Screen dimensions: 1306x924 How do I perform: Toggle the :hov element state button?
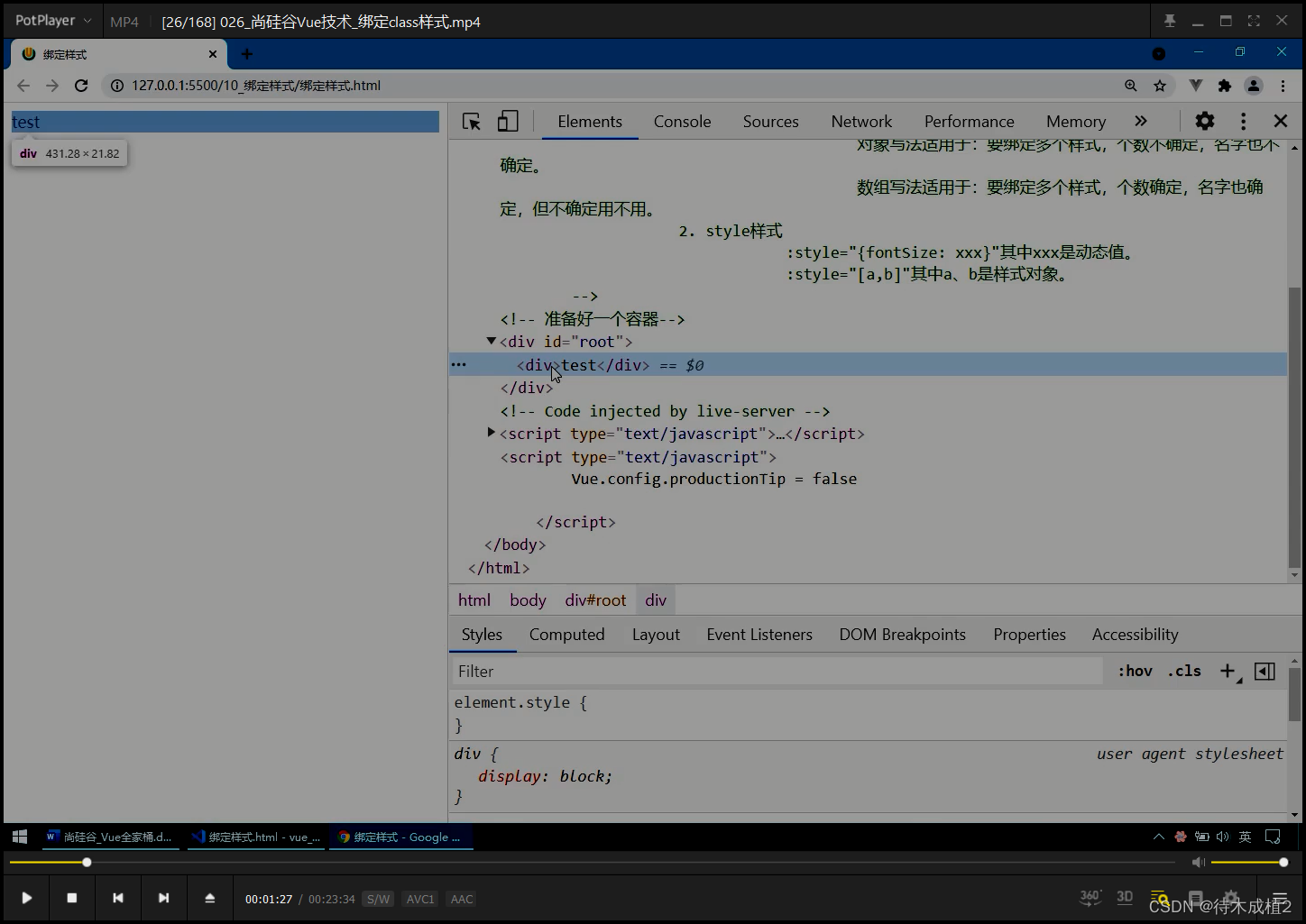click(1135, 671)
